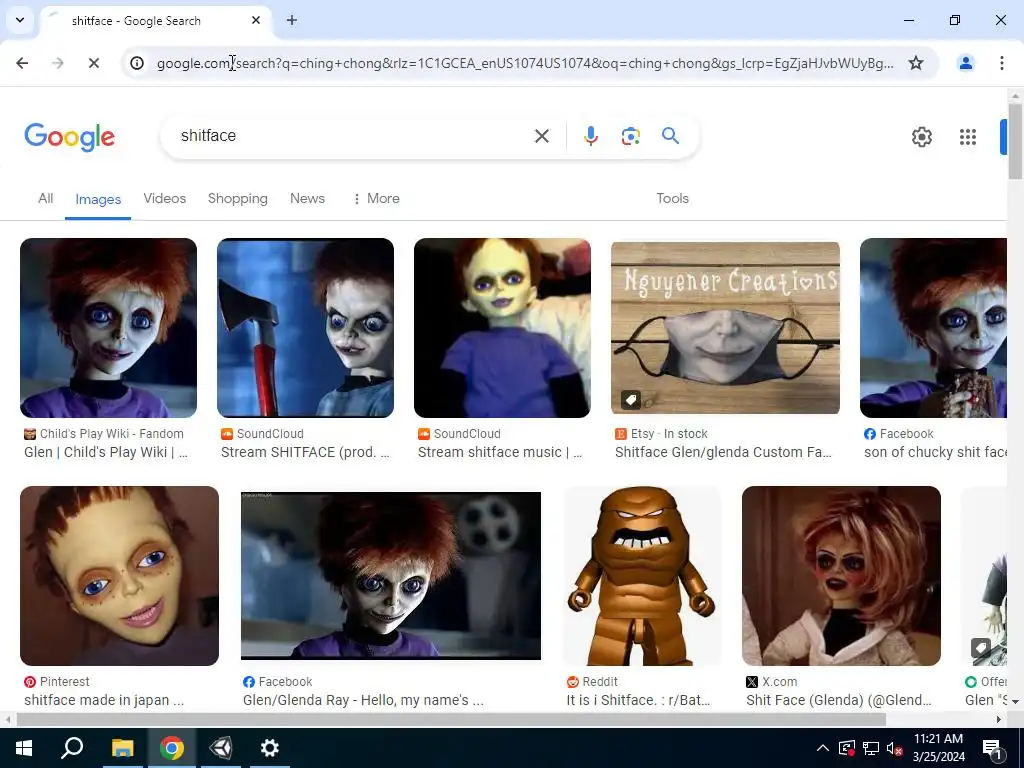Screen dimensions: 1024x768
Task: Open Settings gear in taskbar
Action: [270, 748]
